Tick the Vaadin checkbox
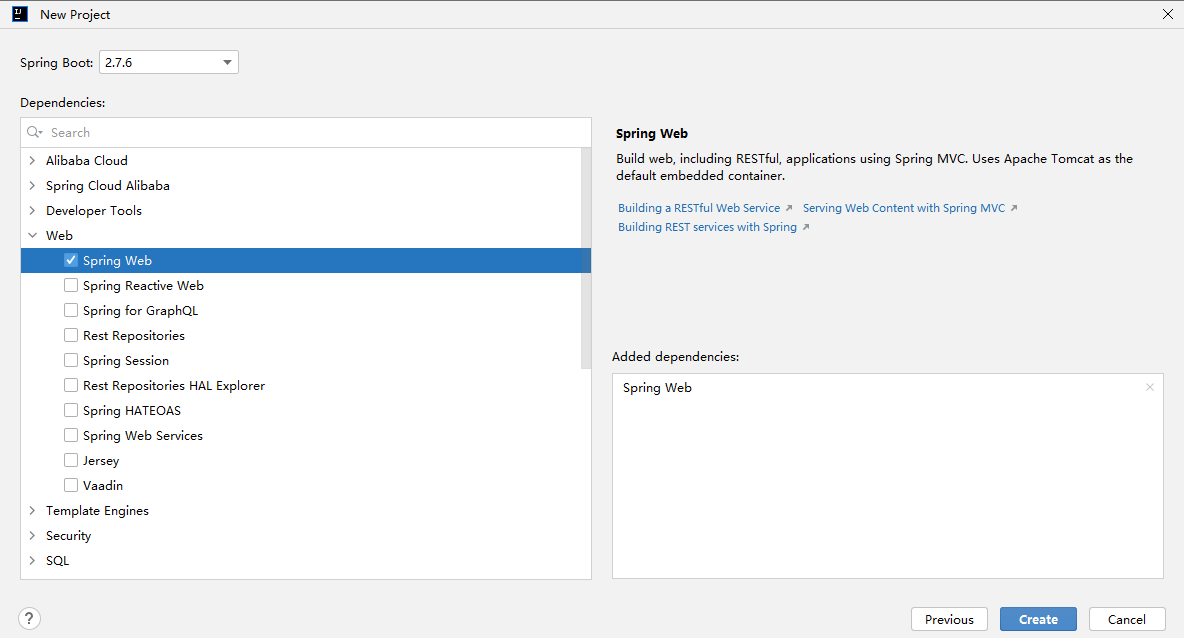 71,485
